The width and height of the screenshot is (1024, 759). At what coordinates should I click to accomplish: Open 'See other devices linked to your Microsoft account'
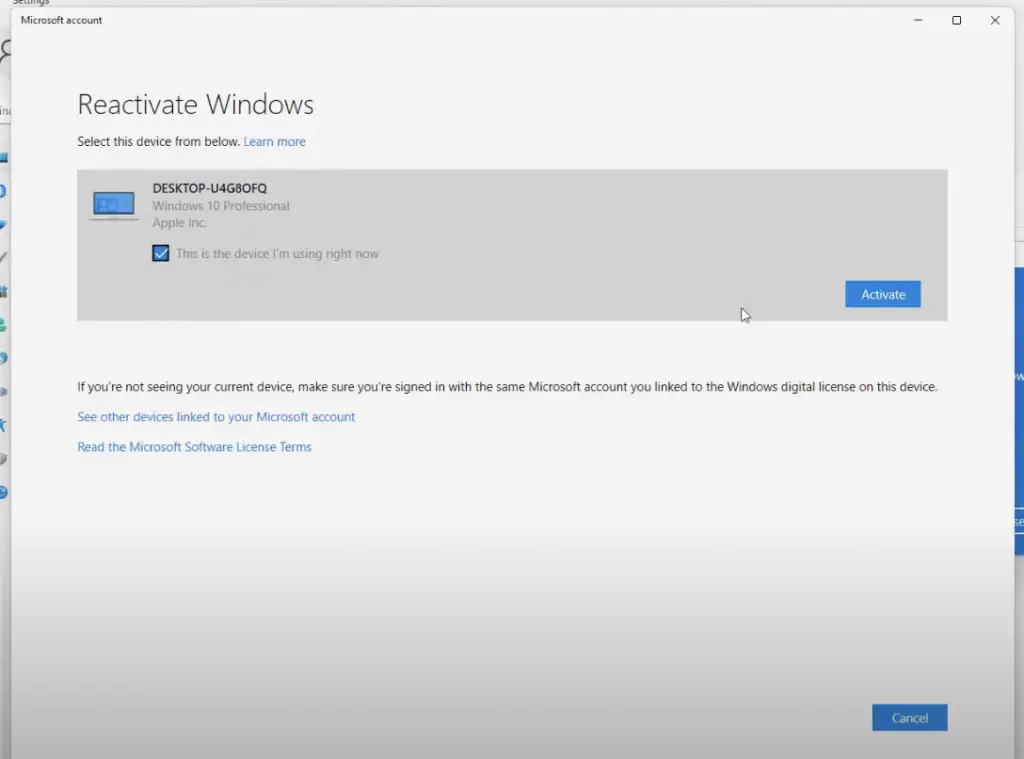click(x=216, y=417)
